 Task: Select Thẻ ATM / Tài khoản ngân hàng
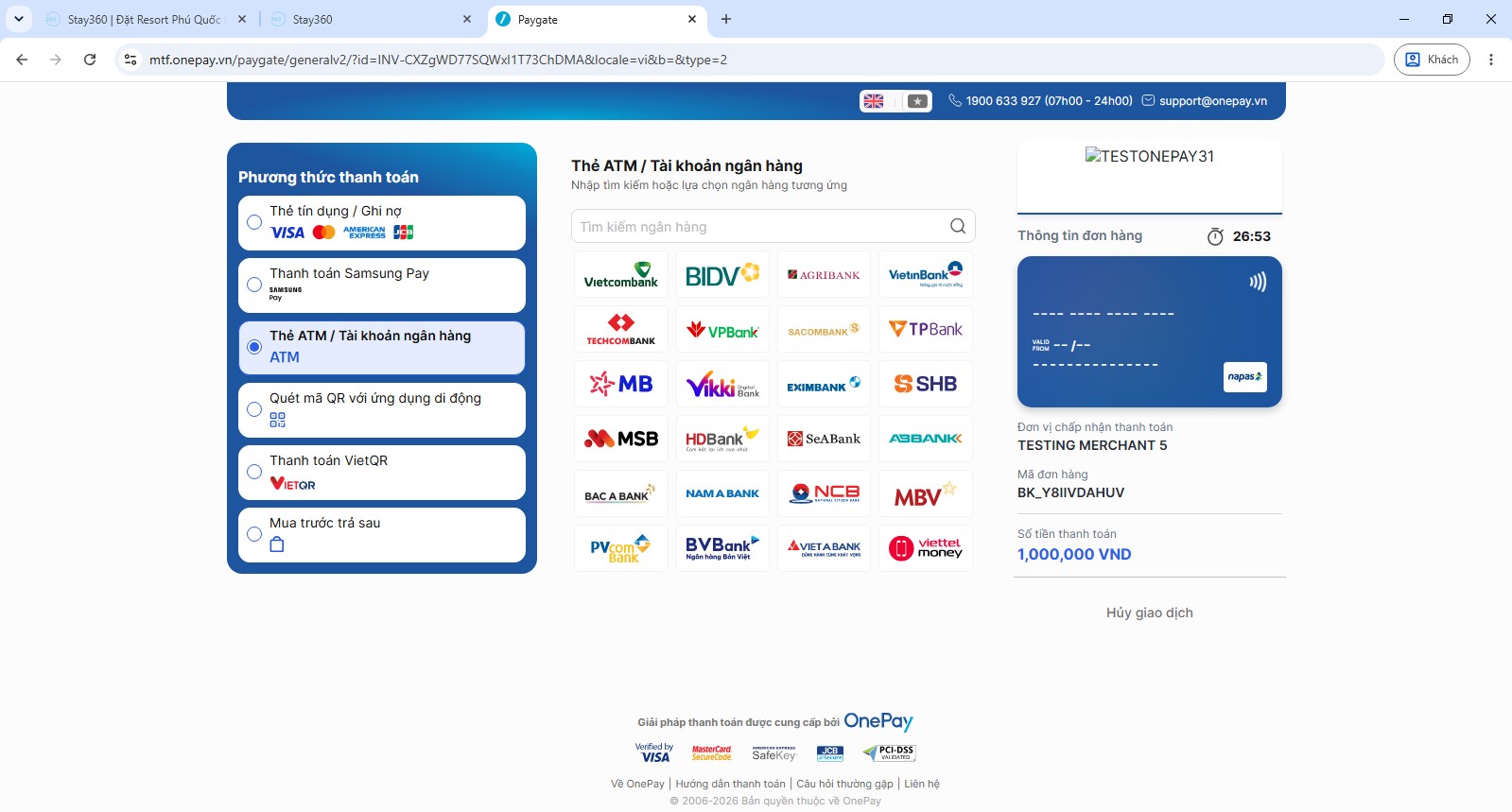pyautogui.click(x=382, y=348)
